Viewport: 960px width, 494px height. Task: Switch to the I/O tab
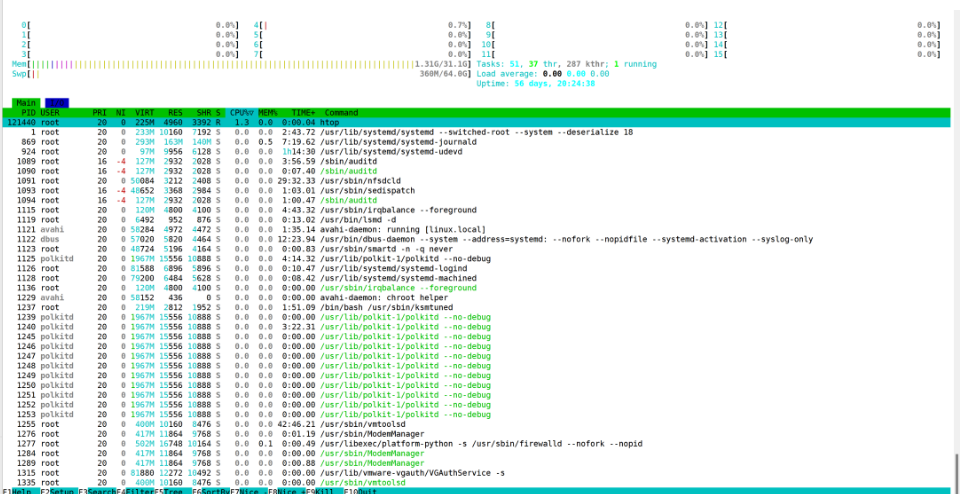[56, 103]
